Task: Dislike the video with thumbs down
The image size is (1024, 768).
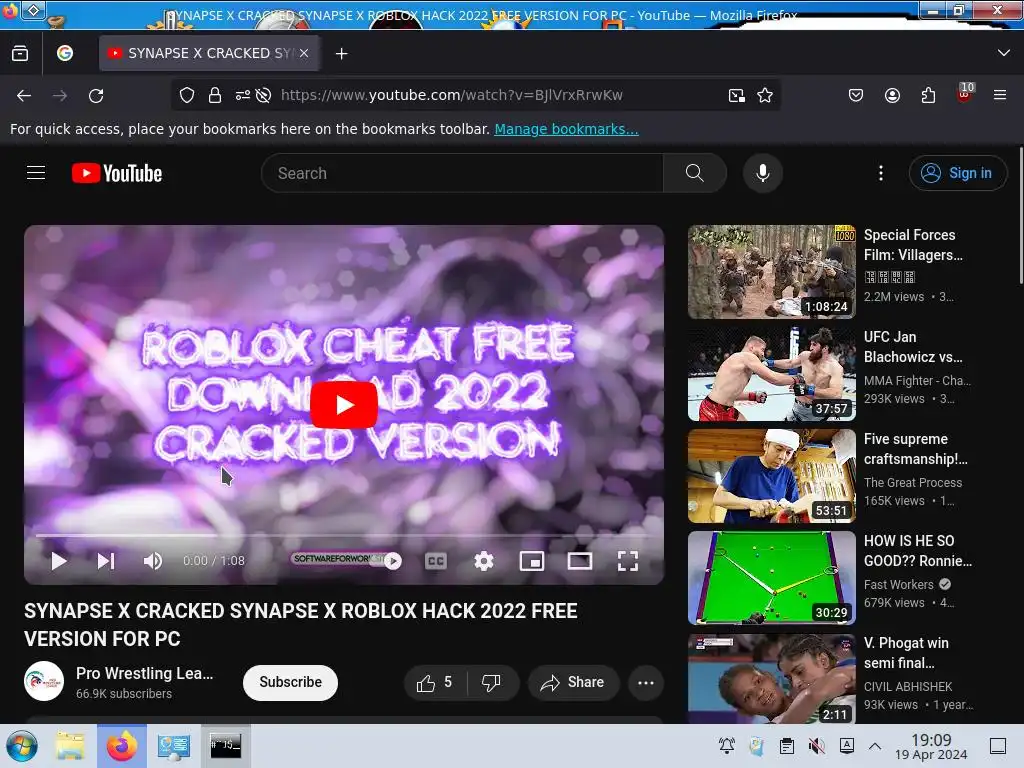Action: (x=492, y=682)
